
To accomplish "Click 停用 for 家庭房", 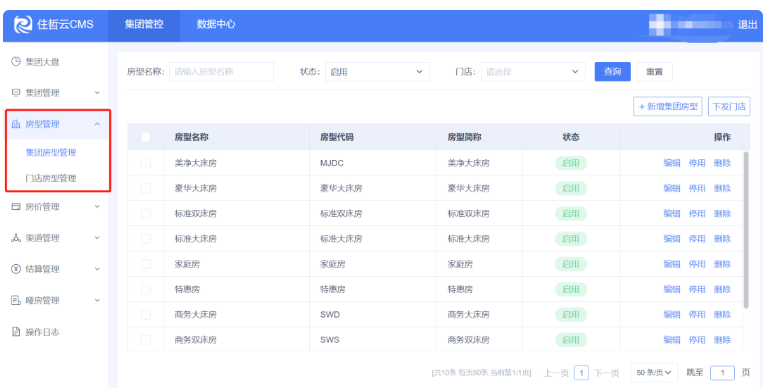I will [x=697, y=264].
